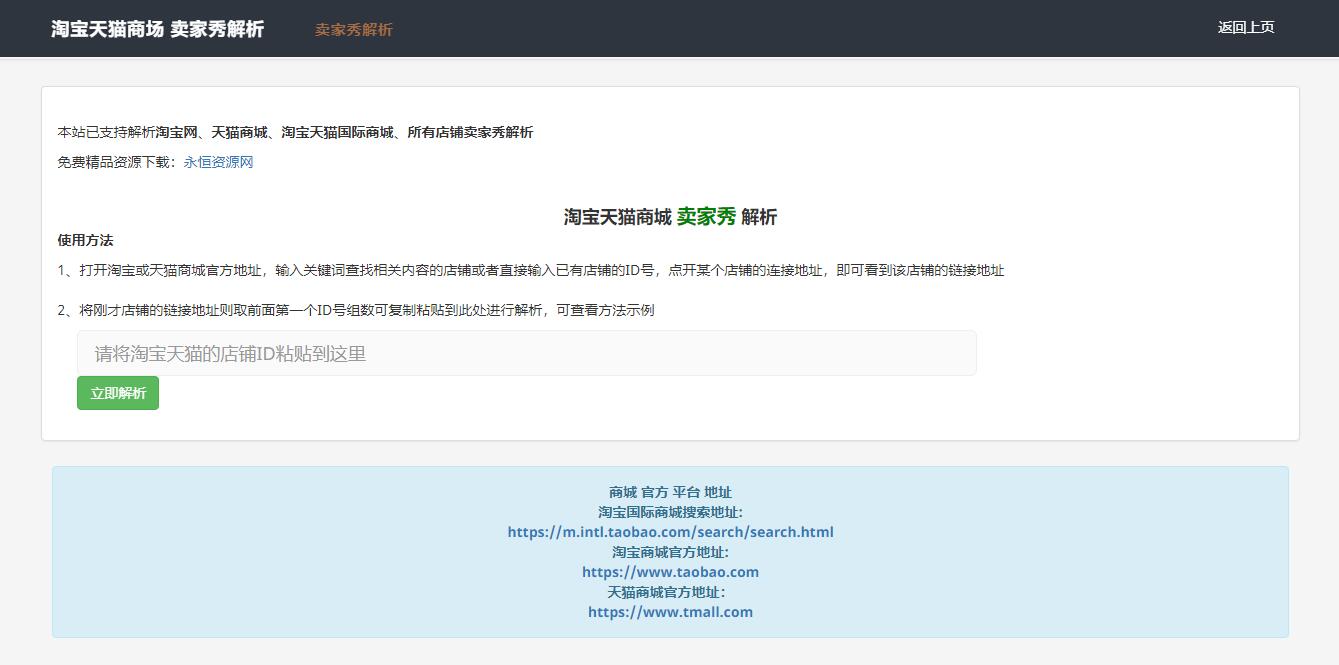
Task: Click the 立即解析 button
Action: (118, 393)
